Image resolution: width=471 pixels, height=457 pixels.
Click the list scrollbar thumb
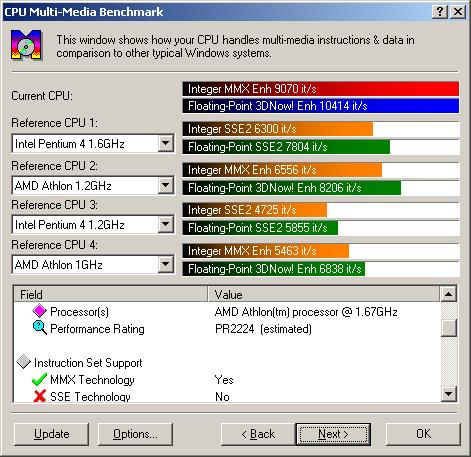[x=449, y=328]
